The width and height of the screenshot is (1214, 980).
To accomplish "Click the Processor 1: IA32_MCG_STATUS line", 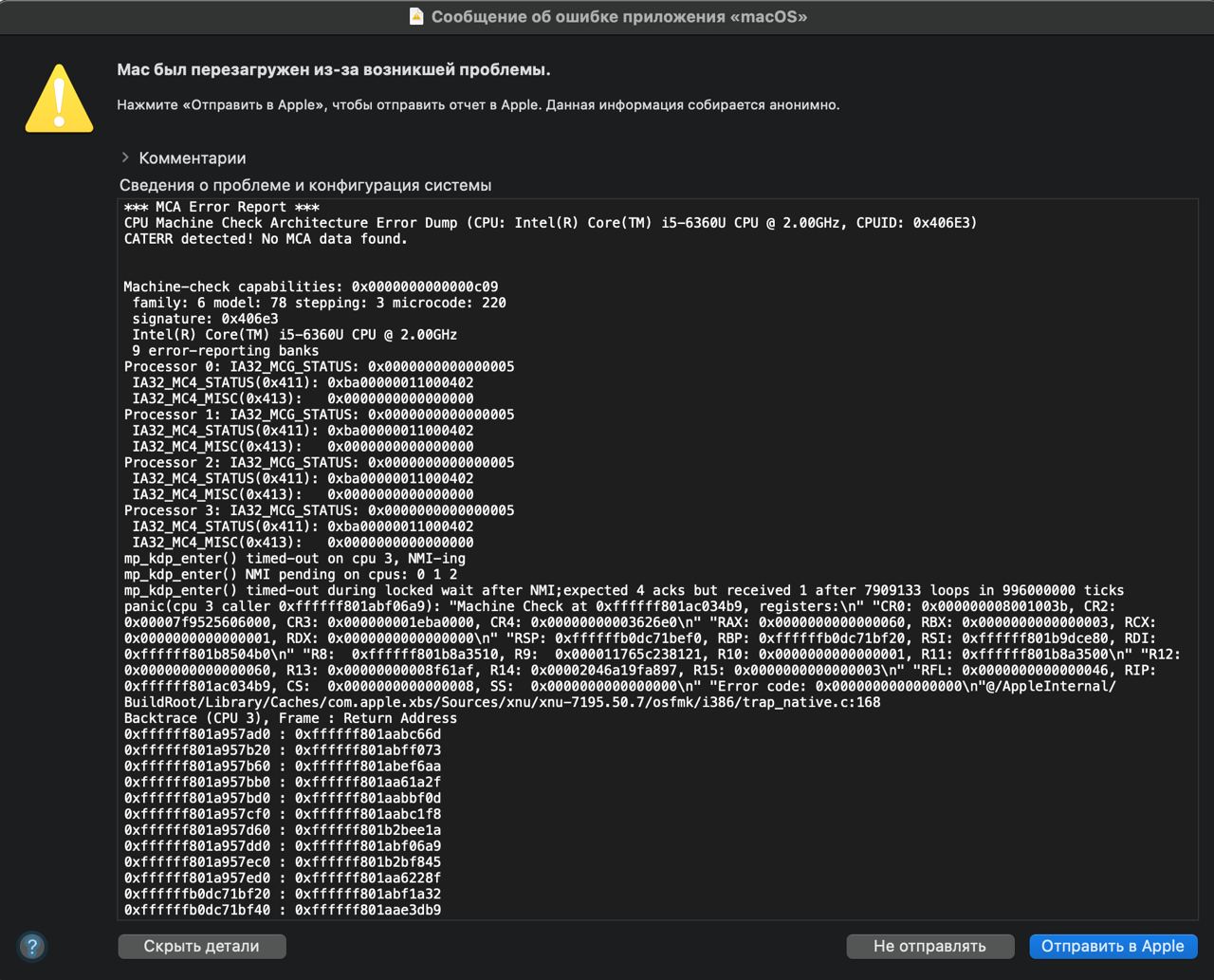I will click(x=320, y=415).
